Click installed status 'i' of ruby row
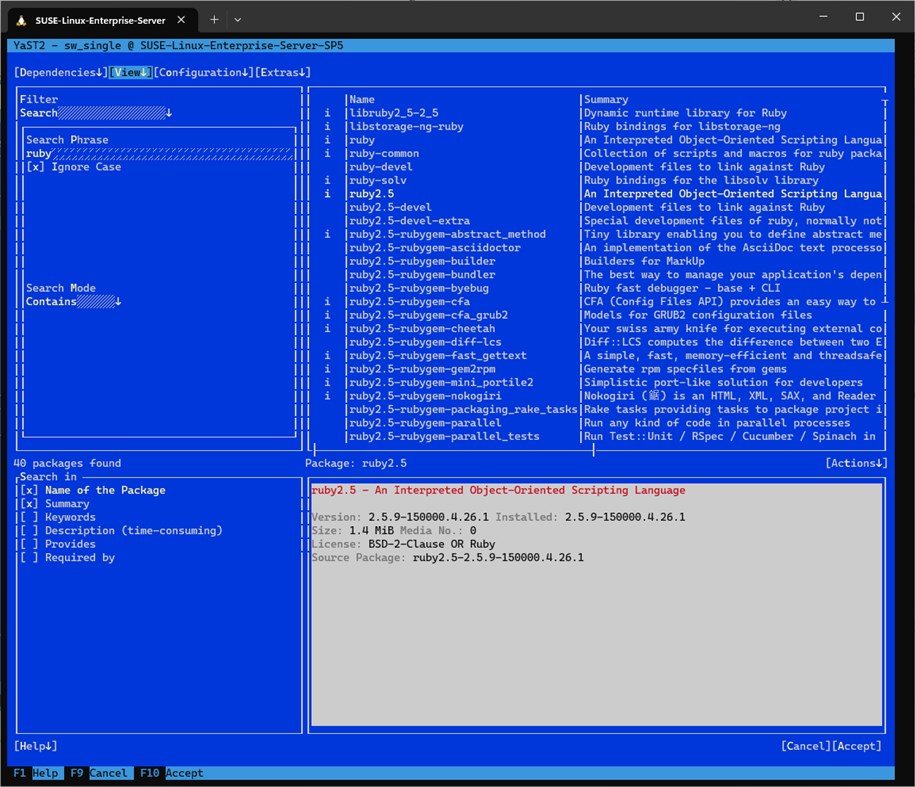The height and width of the screenshot is (787, 915). 327,140
